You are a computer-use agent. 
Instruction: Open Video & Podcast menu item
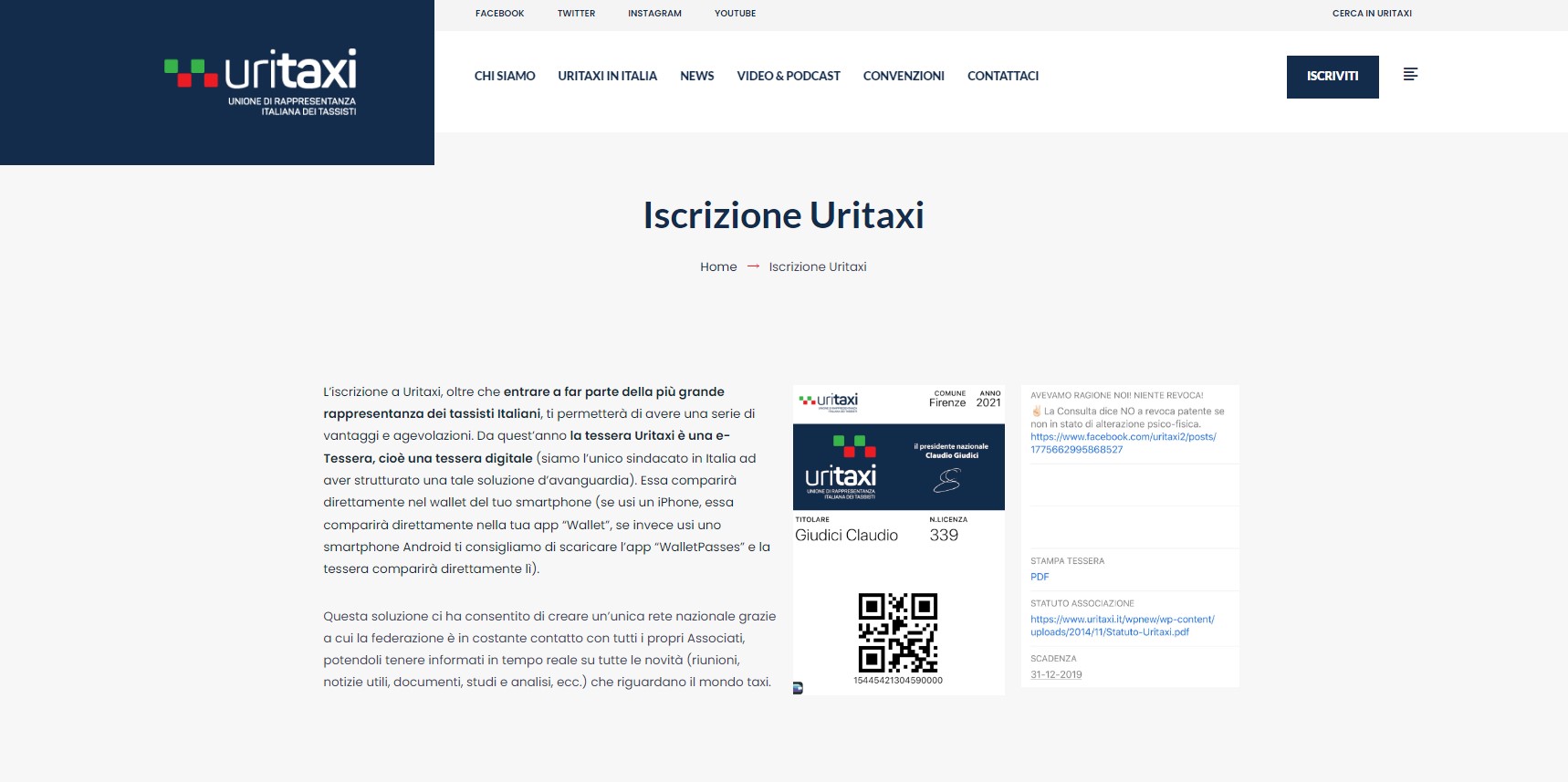[x=789, y=76]
